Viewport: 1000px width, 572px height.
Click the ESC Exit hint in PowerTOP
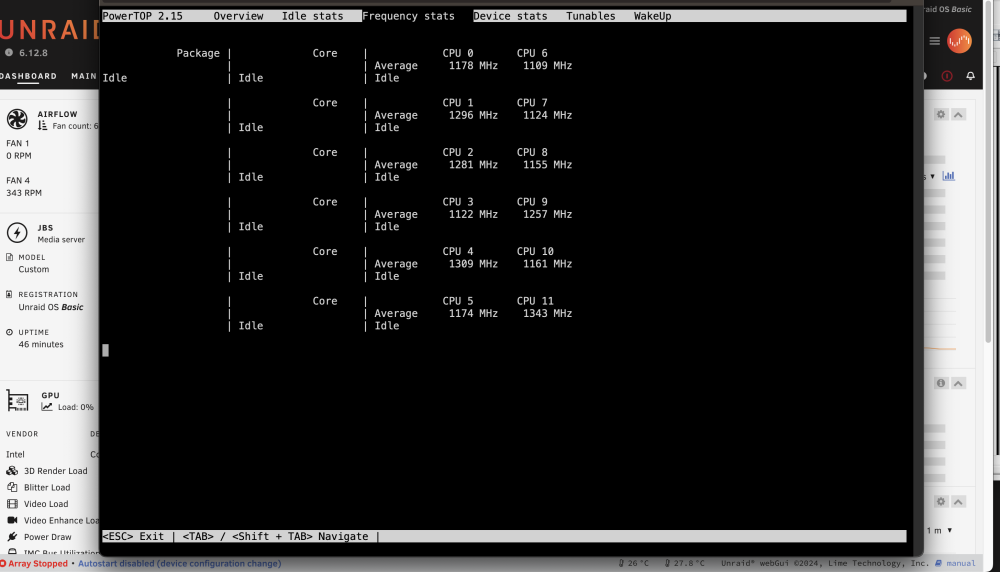pos(133,536)
